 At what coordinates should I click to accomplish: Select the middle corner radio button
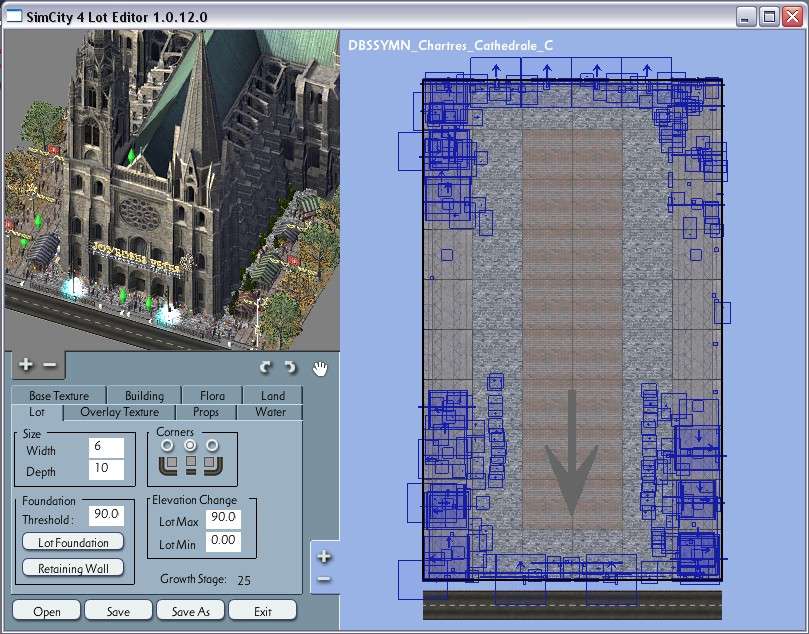pos(190,445)
